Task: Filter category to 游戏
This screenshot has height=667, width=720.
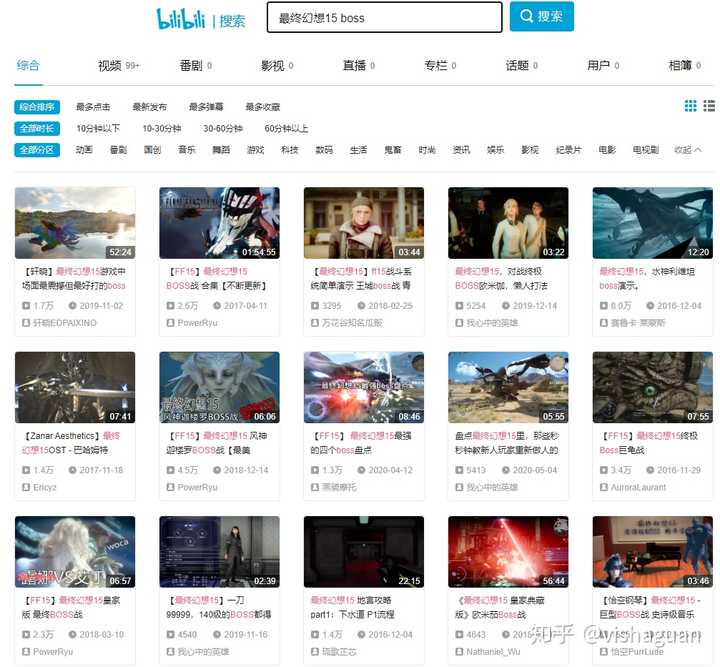Action: point(255,150)
